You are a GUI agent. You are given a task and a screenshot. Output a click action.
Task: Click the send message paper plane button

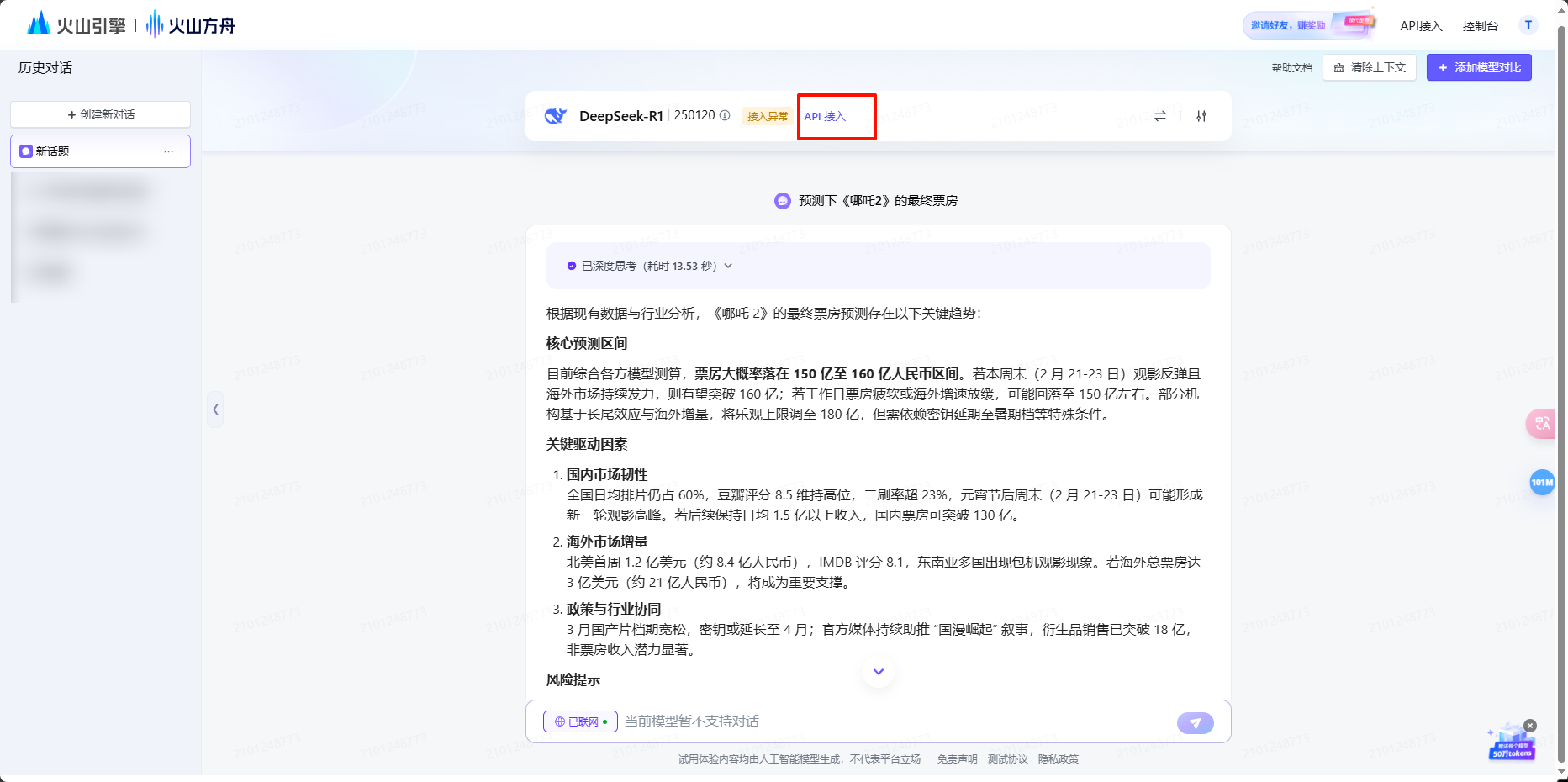click(1196, 723)
